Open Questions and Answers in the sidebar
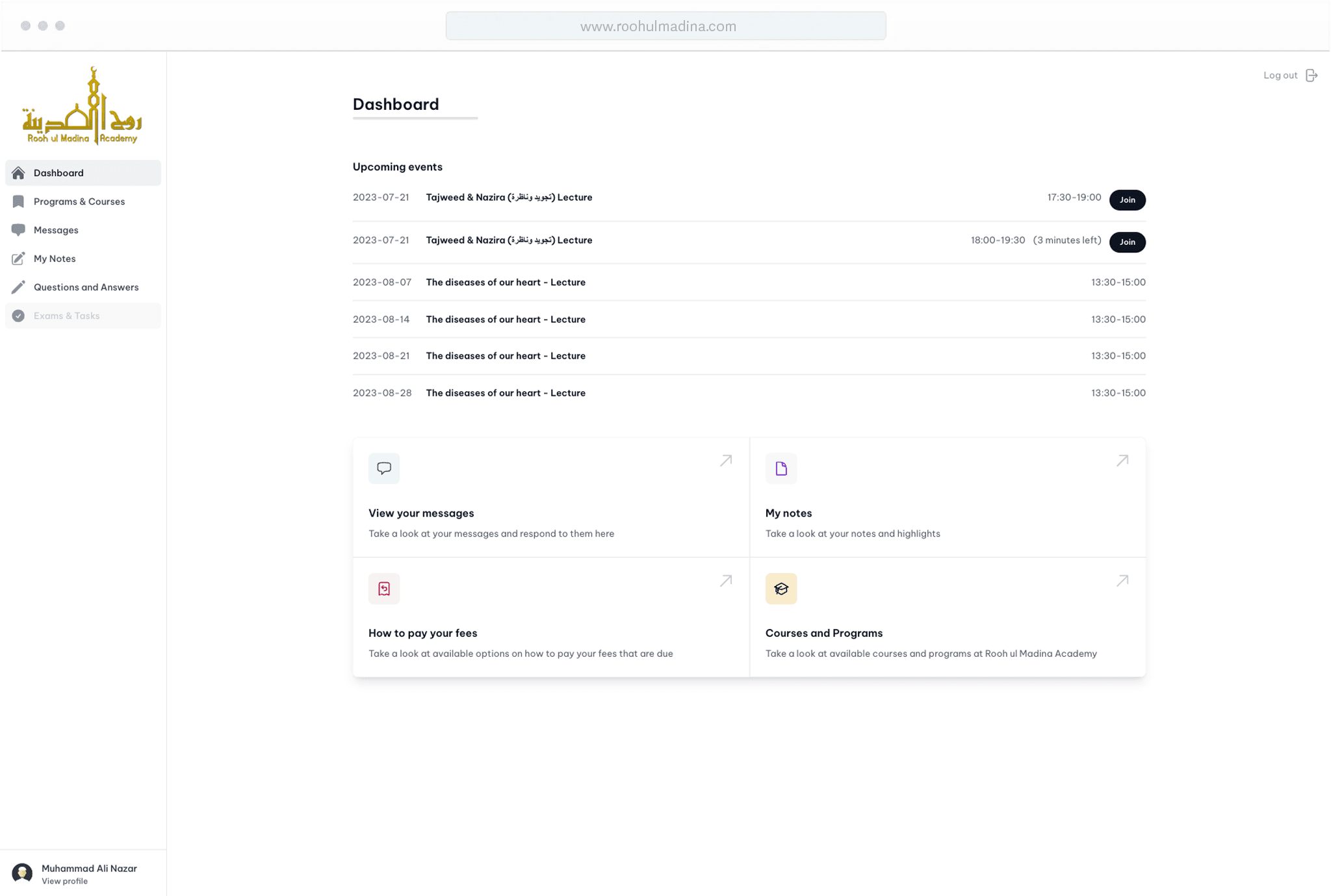Viewport: 1331px width, 896px height. click(86, 287)
